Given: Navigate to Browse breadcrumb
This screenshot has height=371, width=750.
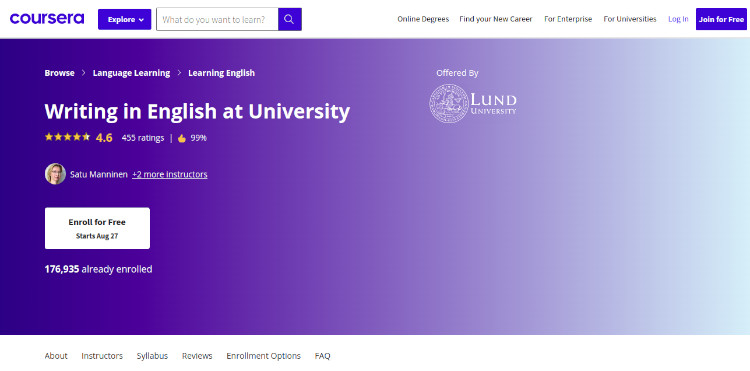Looking at the screenshot, I should (60, 73).
